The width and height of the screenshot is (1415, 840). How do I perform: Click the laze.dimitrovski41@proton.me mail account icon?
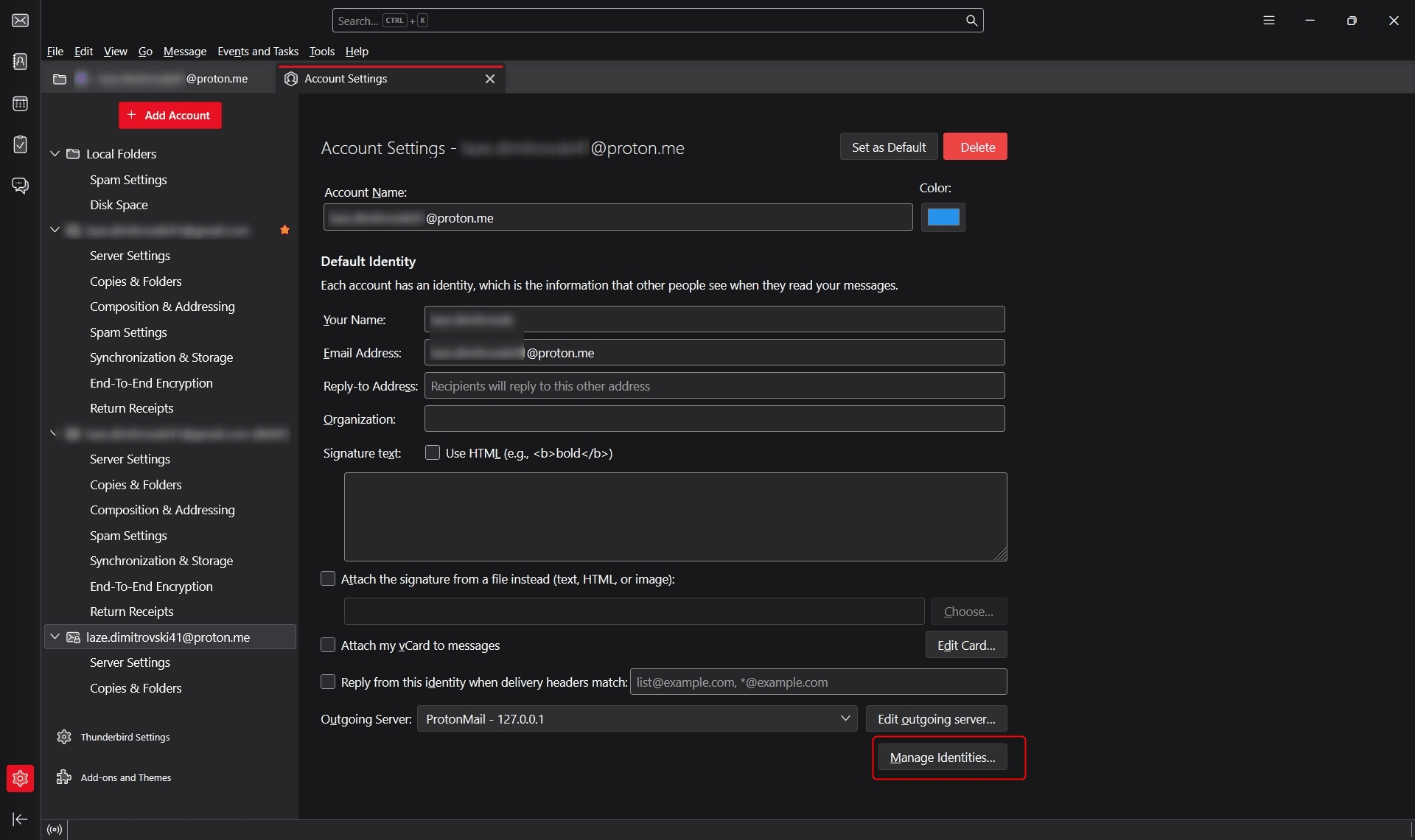(x=73, y=637)
